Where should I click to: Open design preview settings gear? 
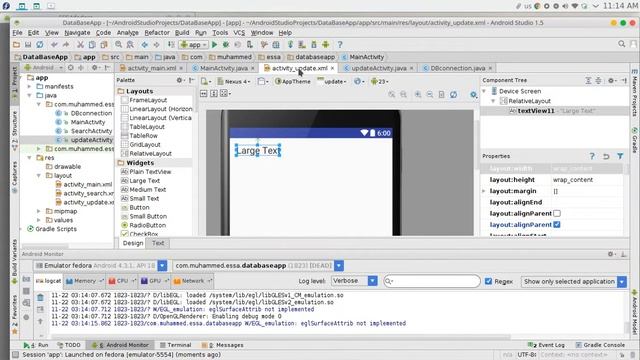click(x=473, y=95)
